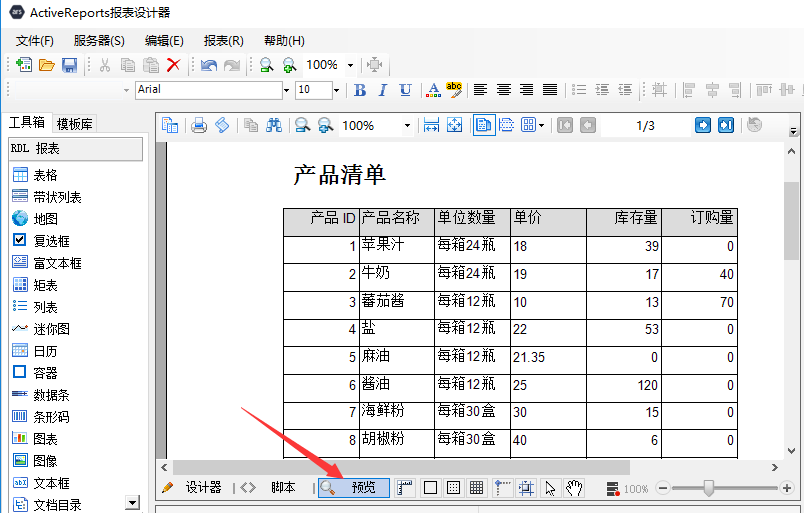Open the preview zoom percentage dropdown

pyautogui.click(x=407, y=126)
